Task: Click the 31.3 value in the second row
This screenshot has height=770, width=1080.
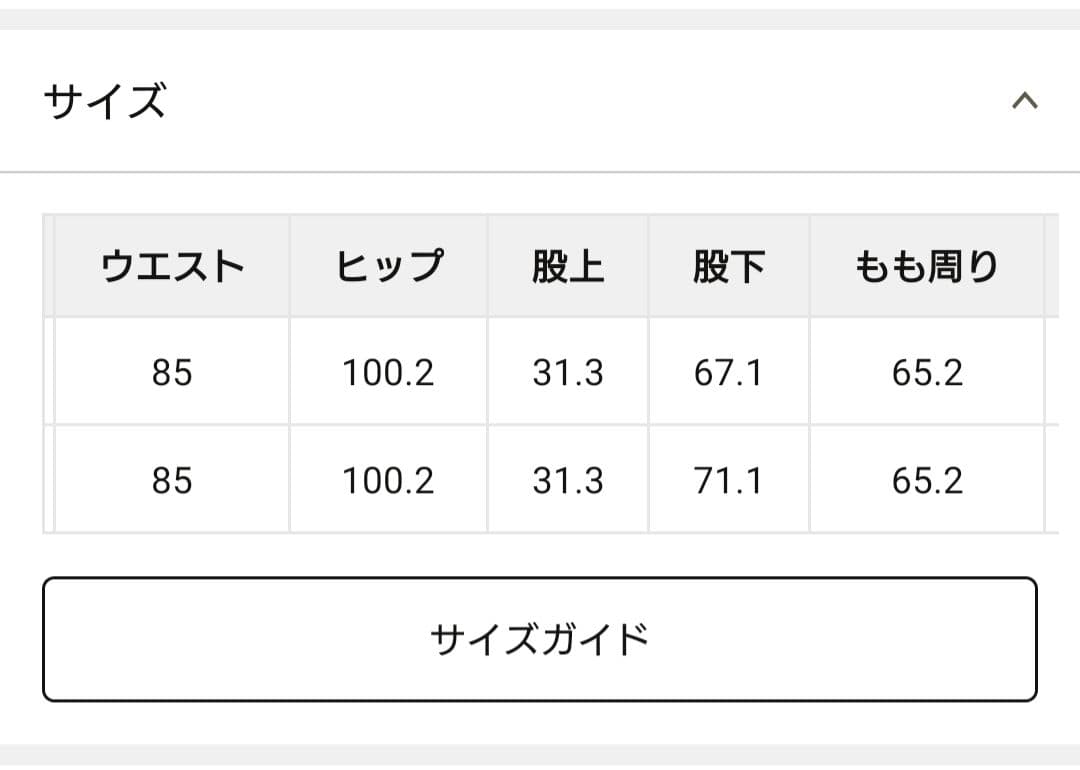Action: tap(568, 480)
